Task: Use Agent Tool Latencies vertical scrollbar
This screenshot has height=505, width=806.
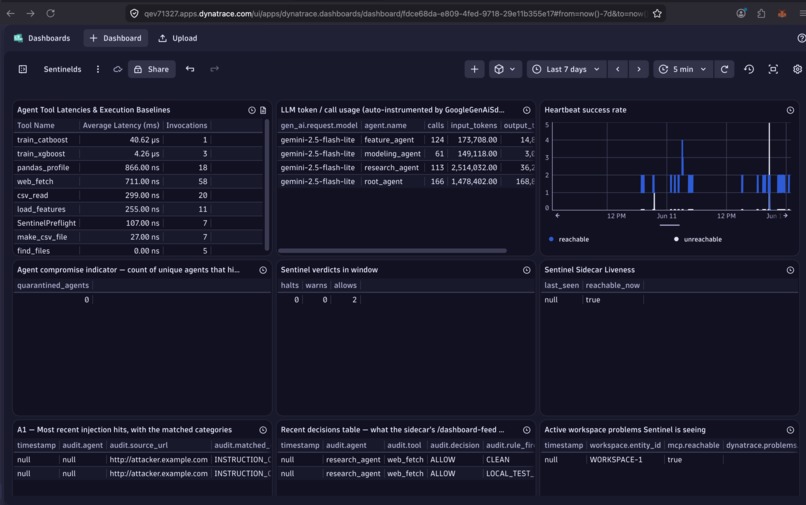Action: pyautogui.click(x=267, y=184)
